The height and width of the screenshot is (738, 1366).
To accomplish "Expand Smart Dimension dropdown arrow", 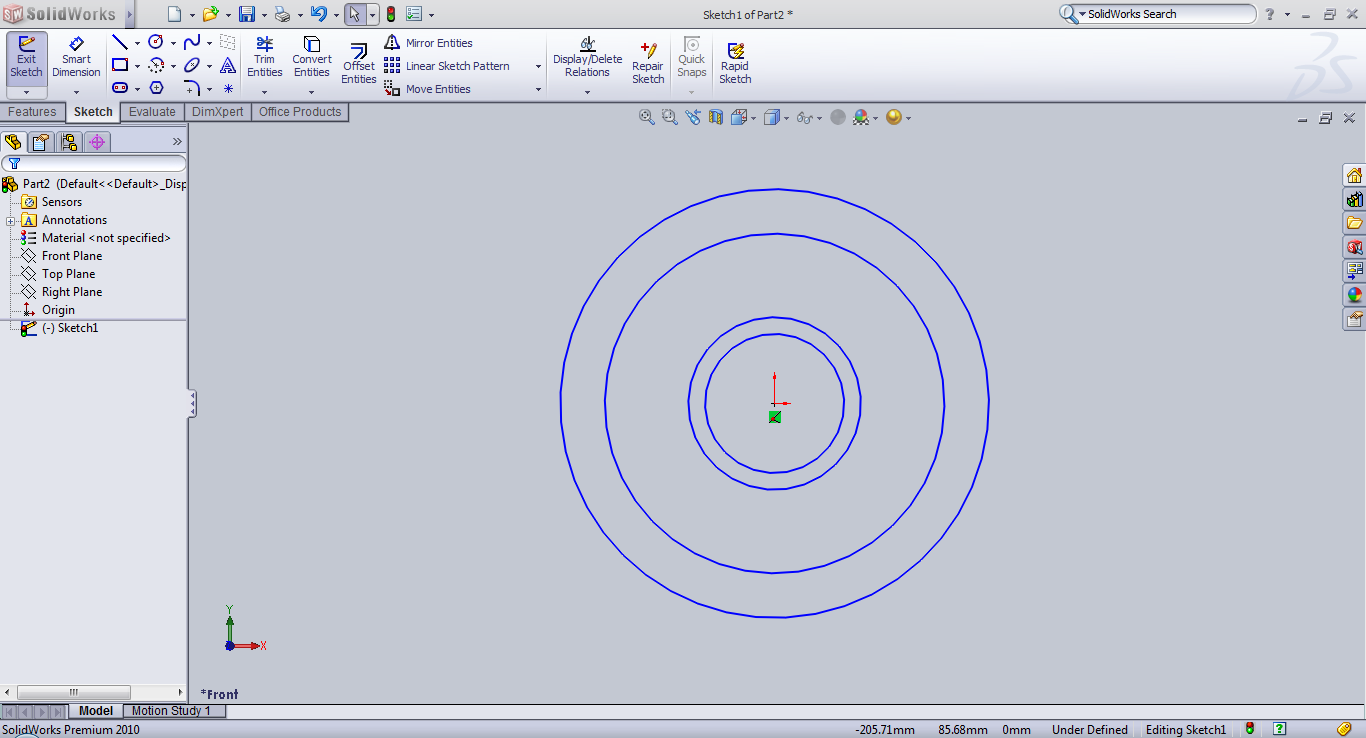I will (x=76, y=92).
